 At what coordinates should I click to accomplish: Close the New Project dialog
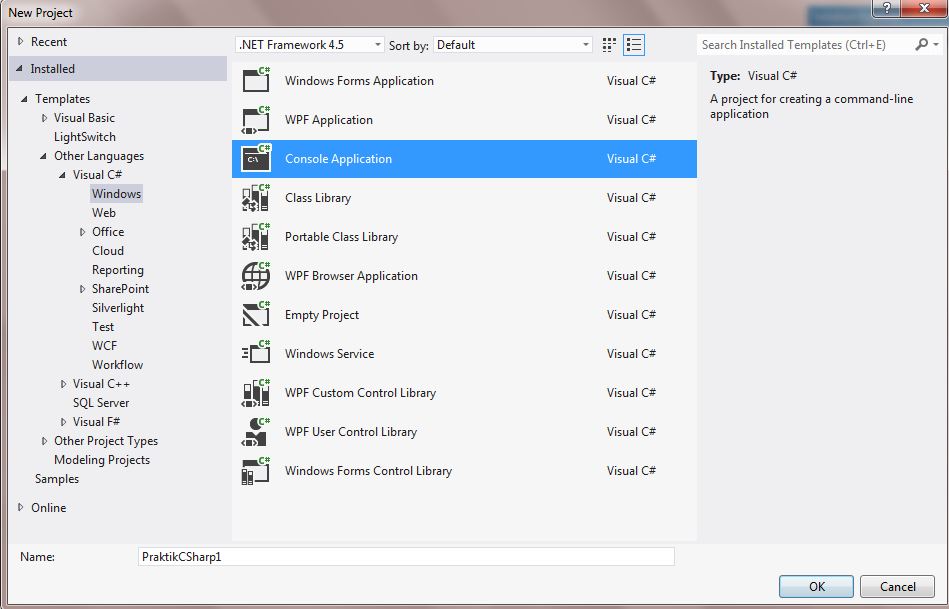click(924, 8)
